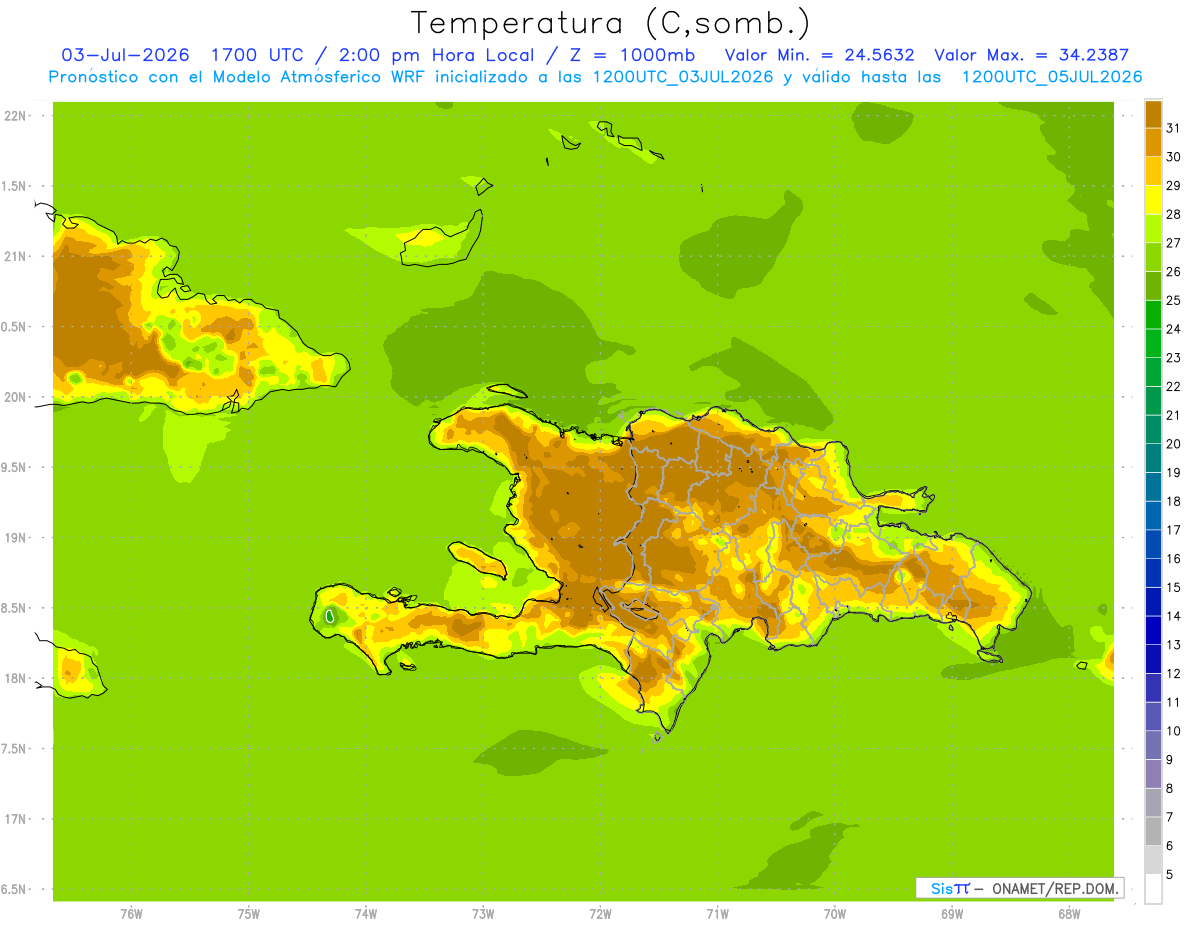Click the 1200UTC_05JUL2026 valid-until text
Screen dimensions: 1200x927
point(1052,77)
